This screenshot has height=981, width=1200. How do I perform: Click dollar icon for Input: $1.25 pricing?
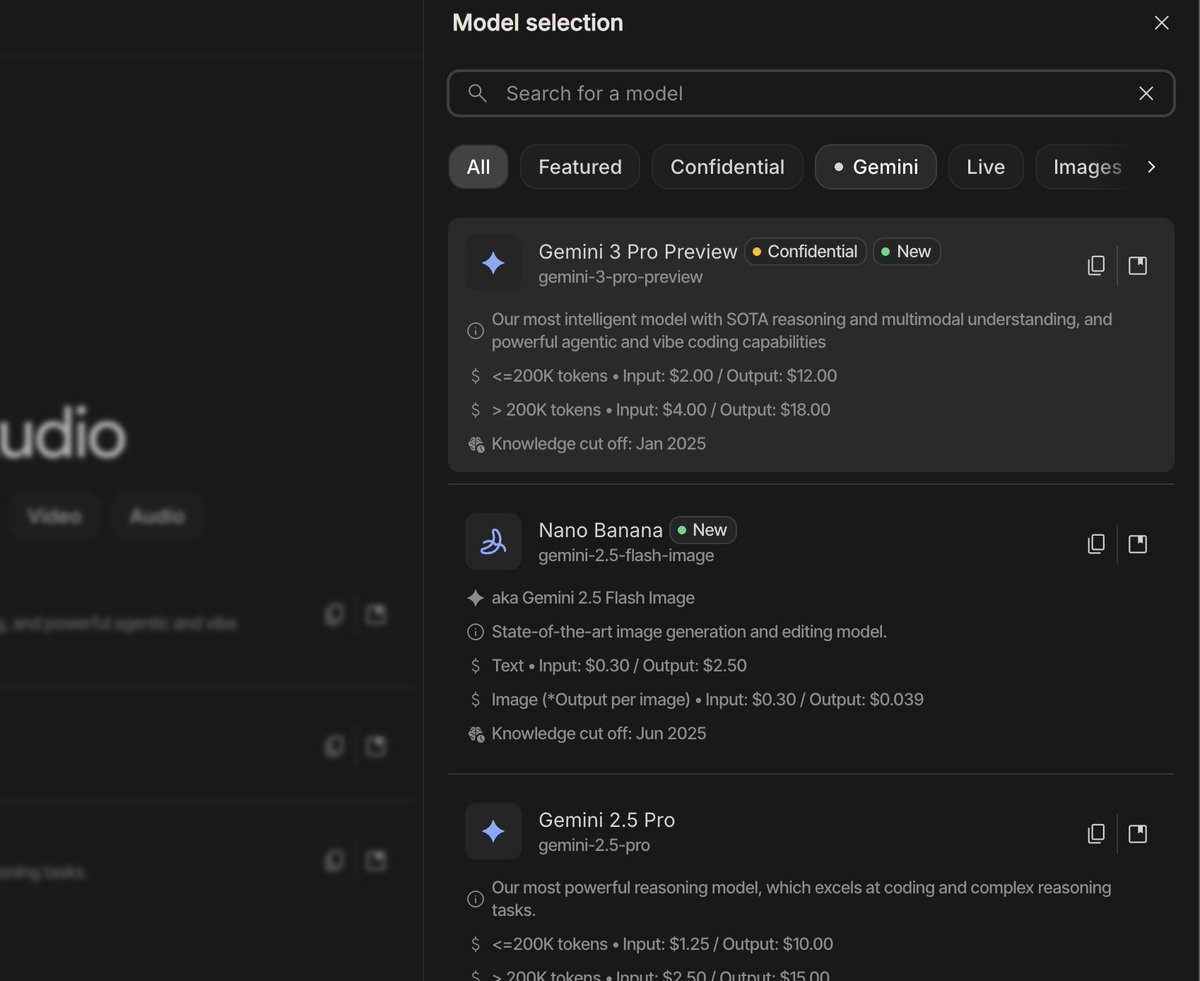click(476, 944)
